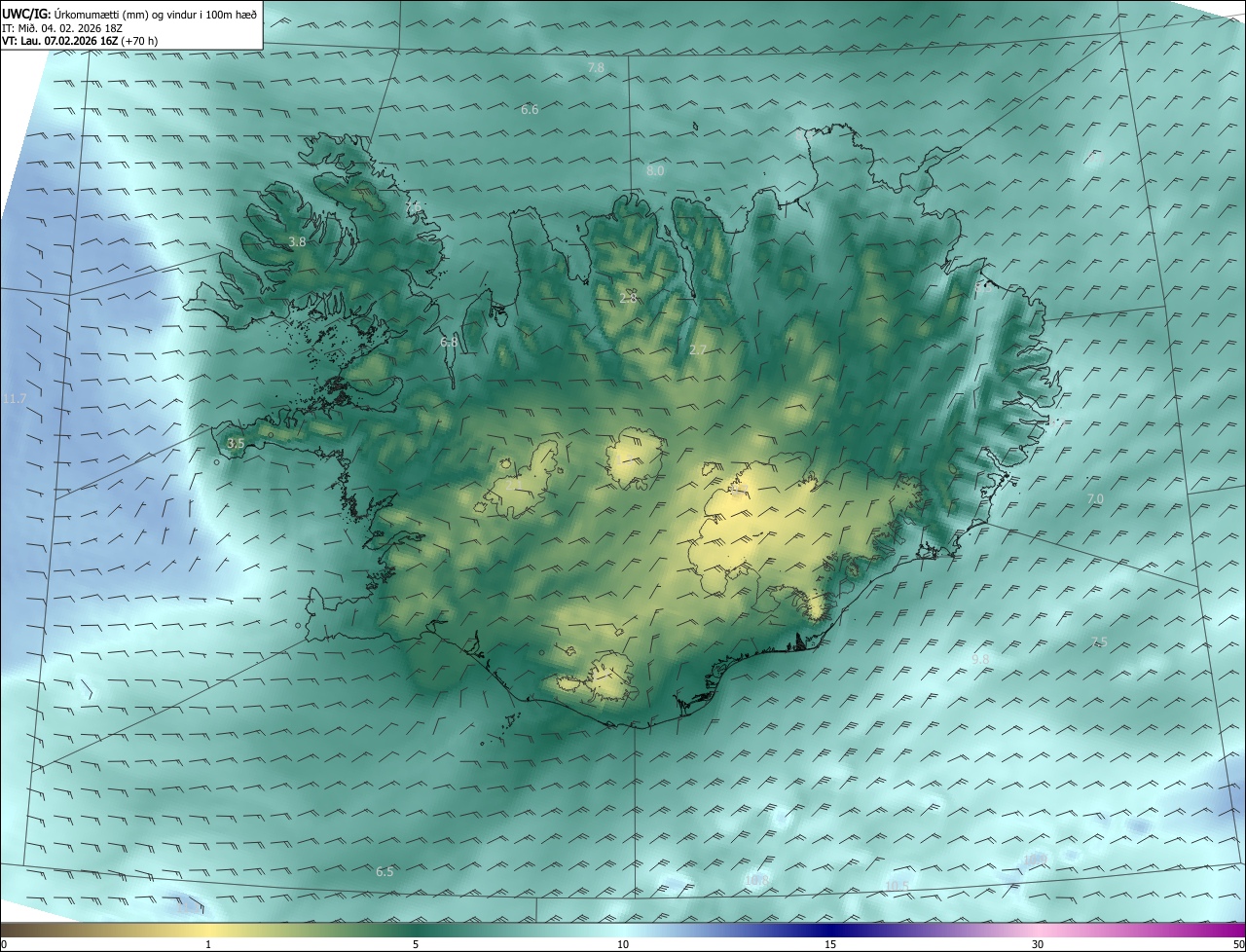The image size is (1246, 952).
Task: Click the map value label '6.5'
Action: 385,872
